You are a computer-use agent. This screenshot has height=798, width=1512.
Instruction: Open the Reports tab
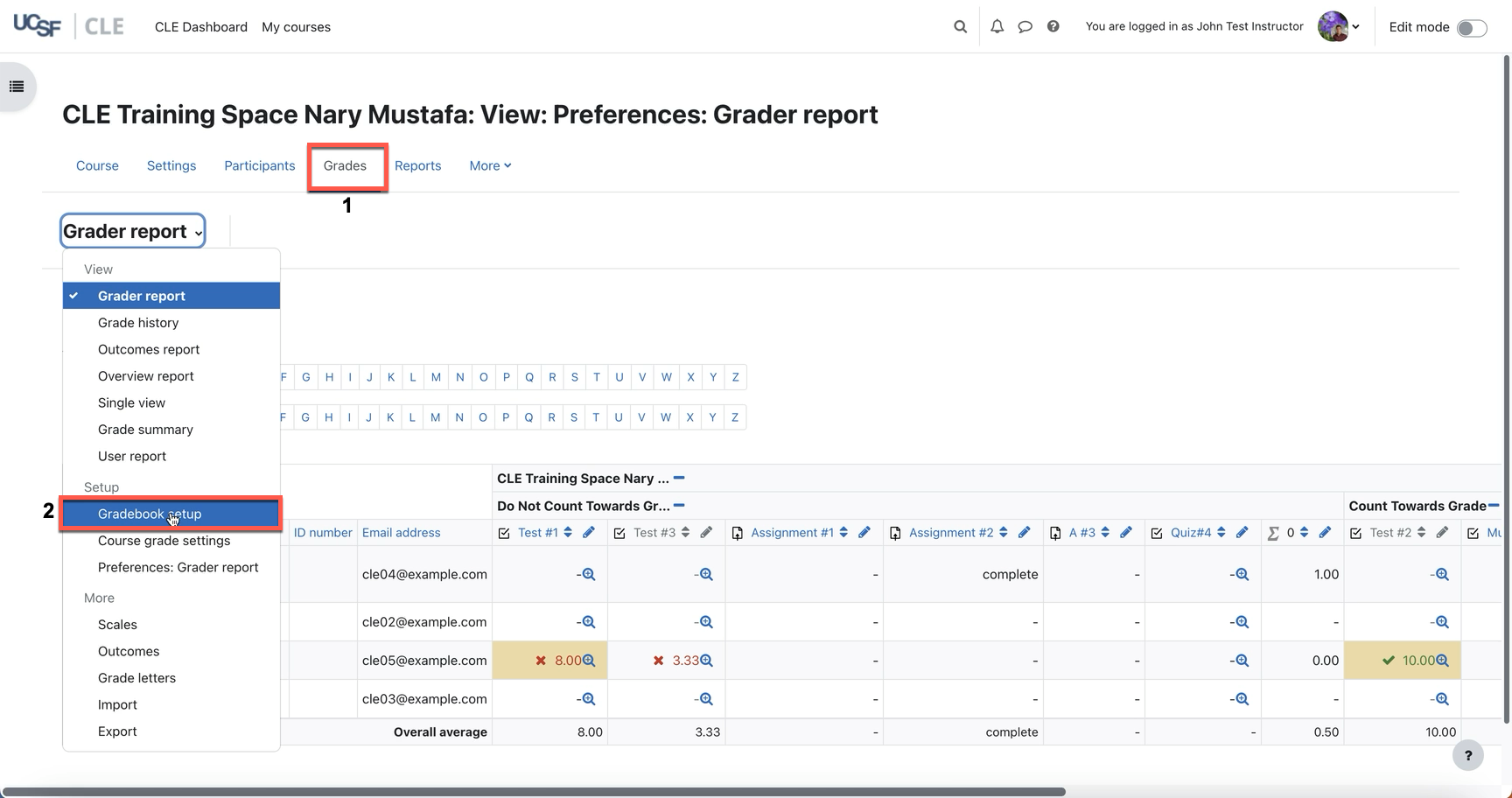pyautogui.click(x=417, y=165)
